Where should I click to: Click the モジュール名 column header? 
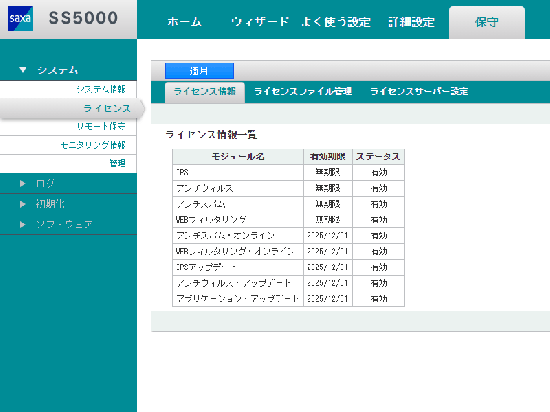[238, 156]
